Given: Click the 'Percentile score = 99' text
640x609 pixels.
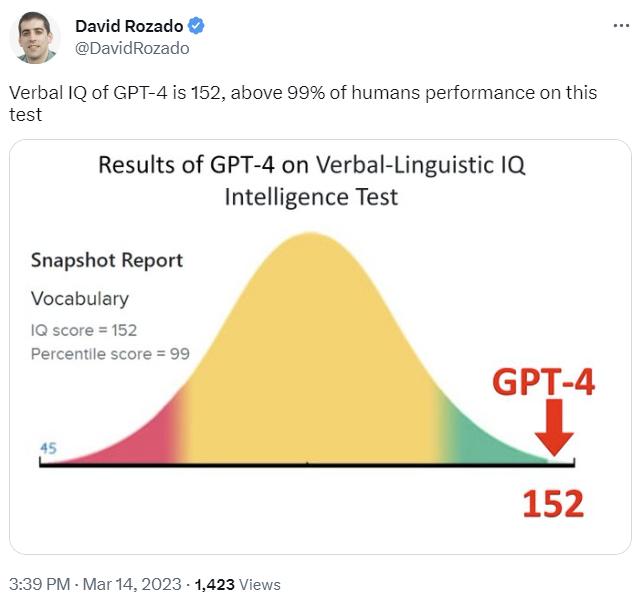Looking at the screenshot, I should tap(110, 354).
